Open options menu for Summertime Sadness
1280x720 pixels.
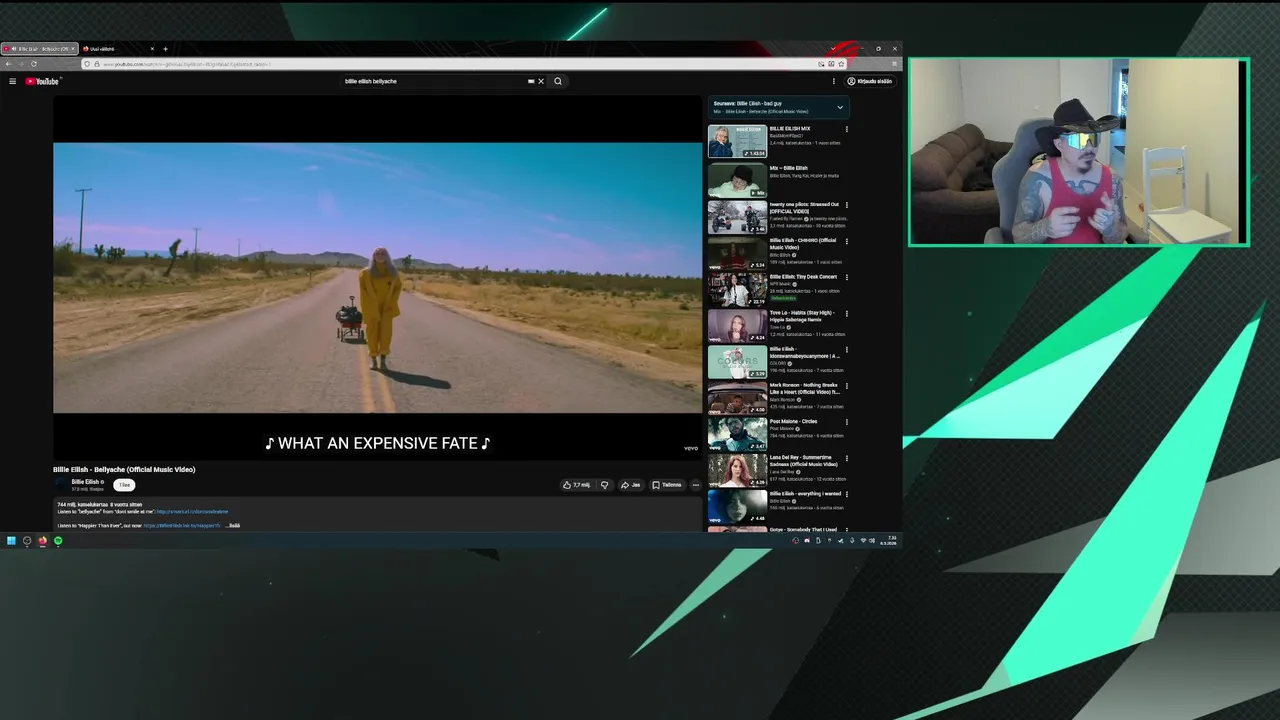coord(847,458)
